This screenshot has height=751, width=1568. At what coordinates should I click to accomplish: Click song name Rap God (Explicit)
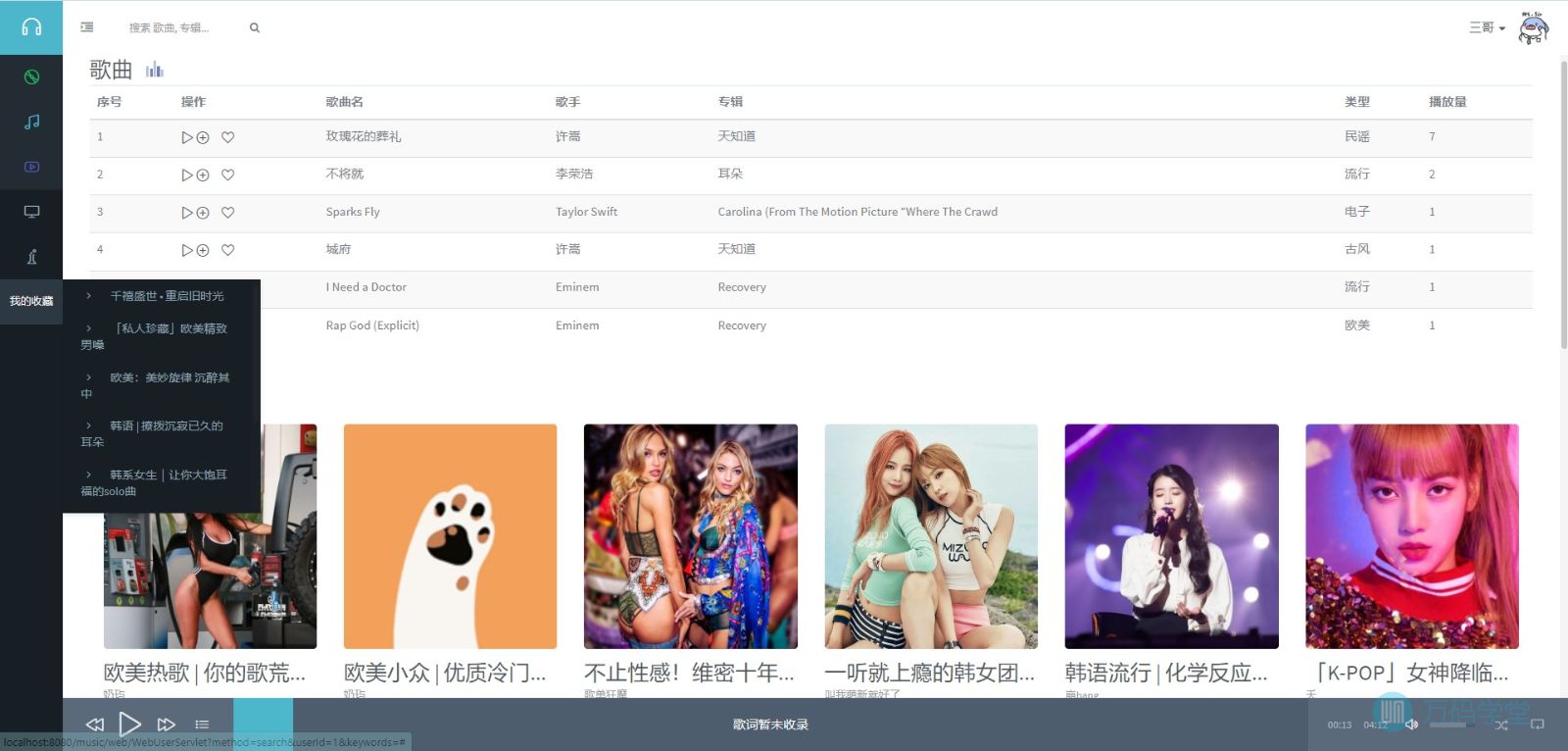point(372,325)
